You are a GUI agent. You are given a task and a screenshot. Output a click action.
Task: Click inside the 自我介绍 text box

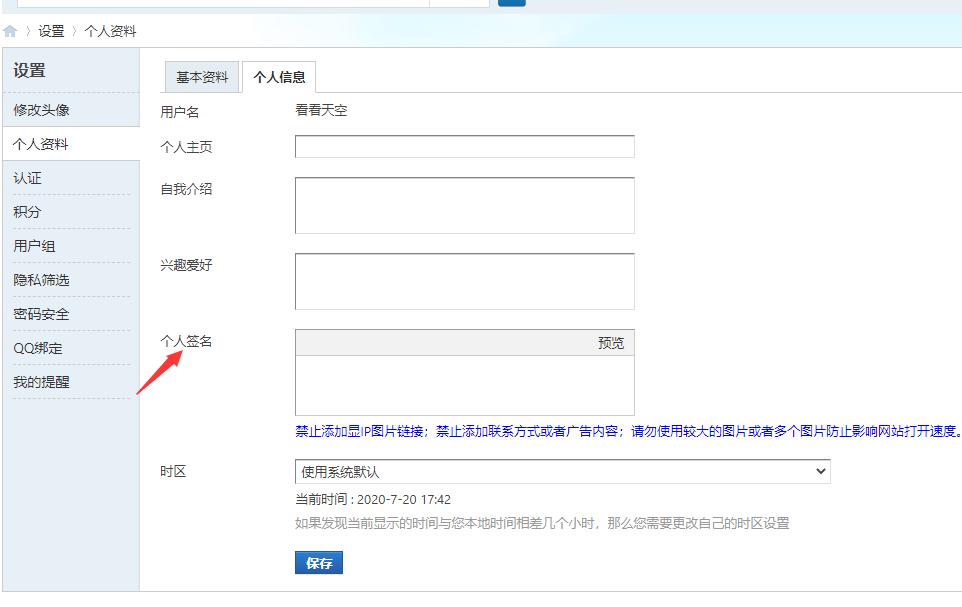coord(464,204)
